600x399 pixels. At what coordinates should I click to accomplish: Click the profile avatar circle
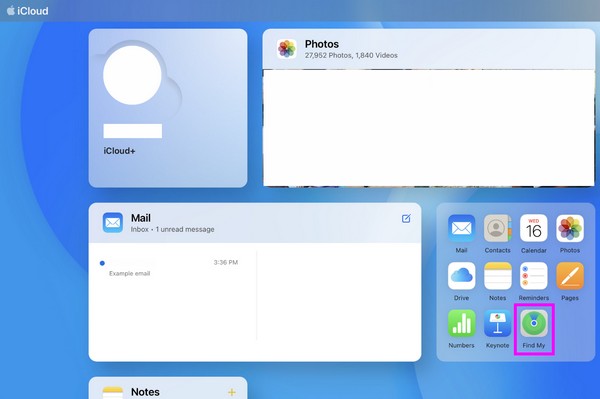pos(132,75)
